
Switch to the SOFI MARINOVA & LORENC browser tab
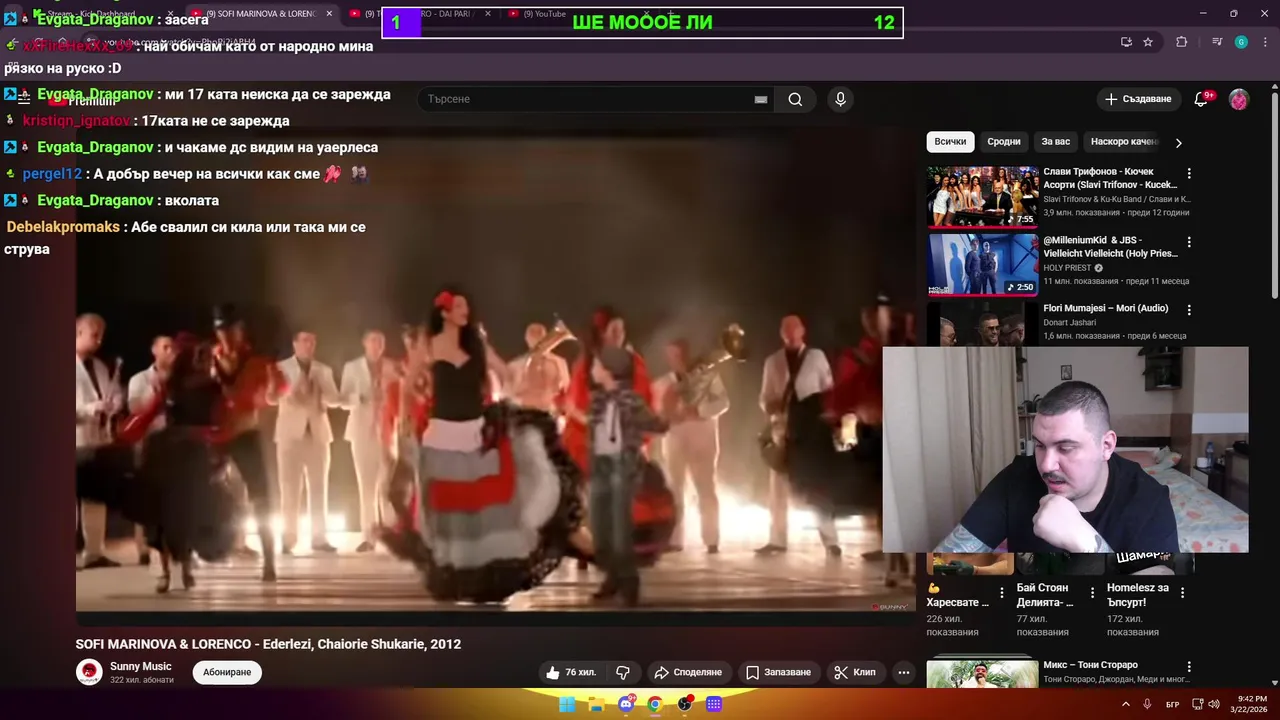[x=260, y=14]
